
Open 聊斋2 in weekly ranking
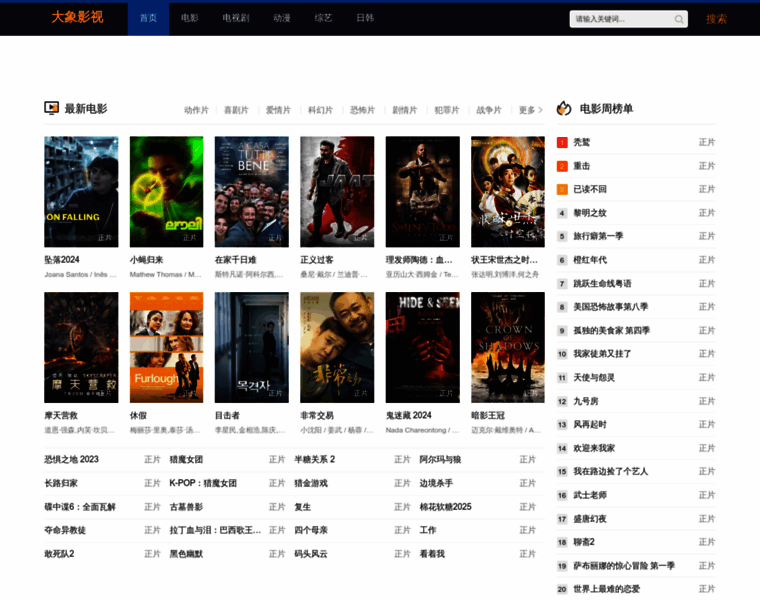pos(584,542)
